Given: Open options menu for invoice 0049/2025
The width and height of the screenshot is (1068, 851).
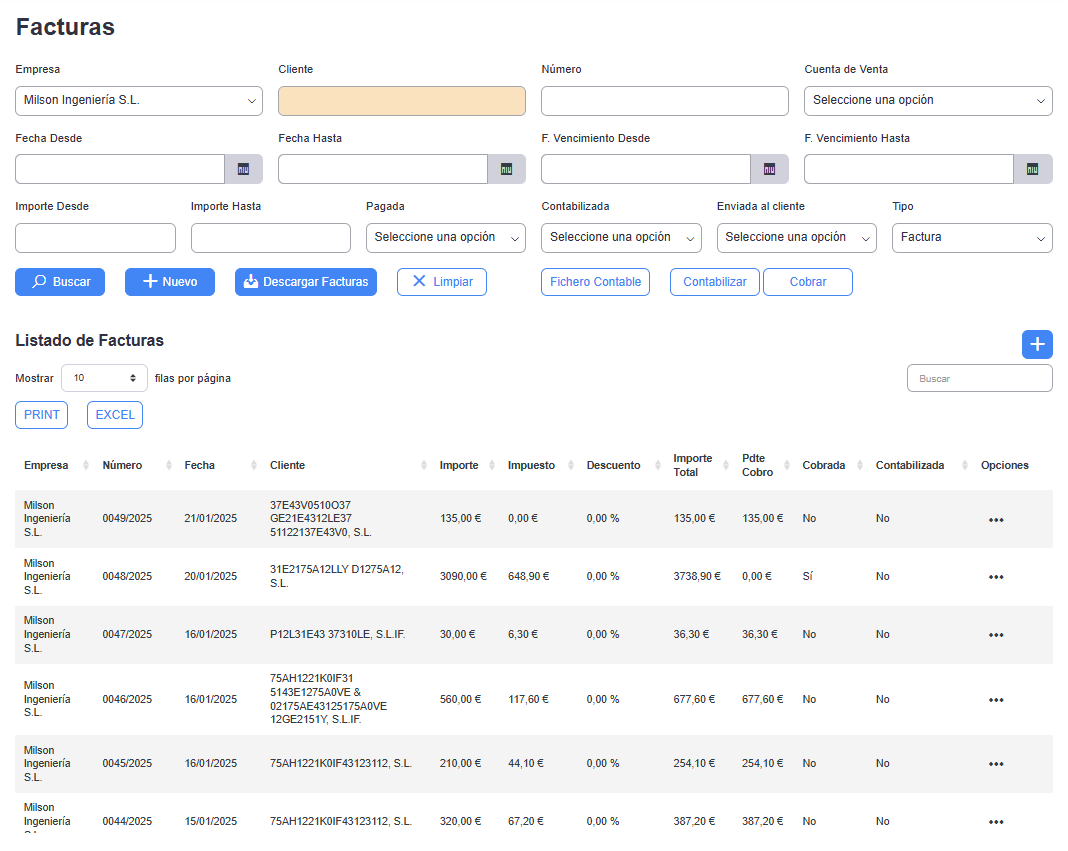Looking at the screenshot, I should pyautogui.click(x=996, y=520).
